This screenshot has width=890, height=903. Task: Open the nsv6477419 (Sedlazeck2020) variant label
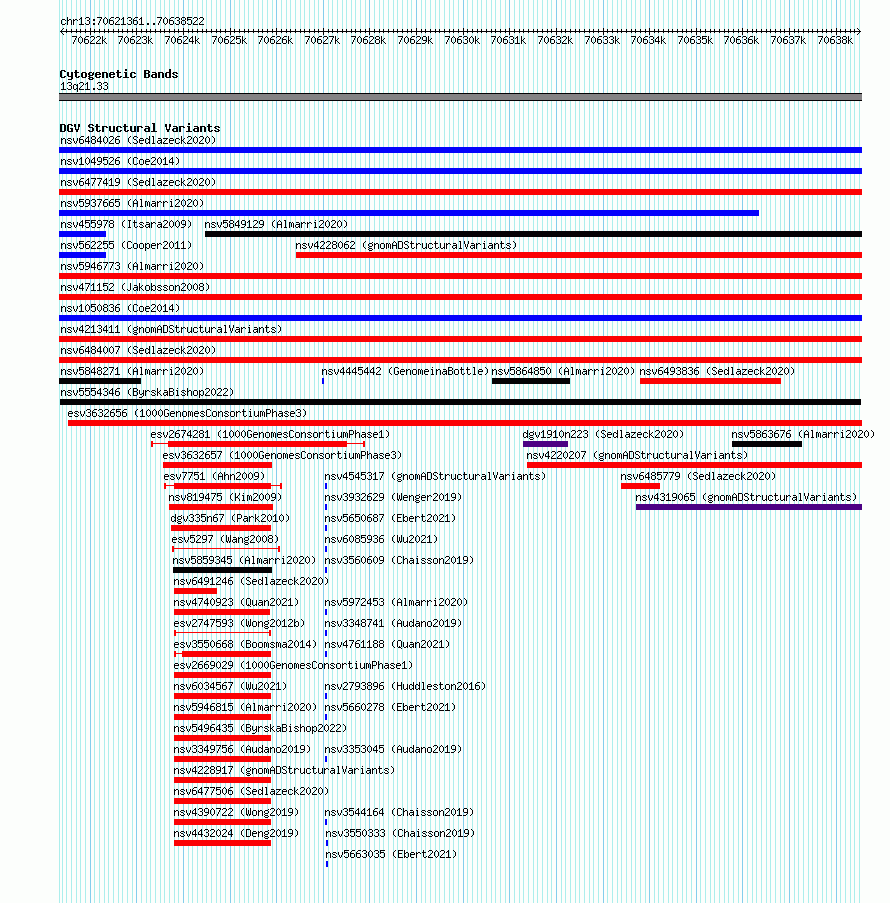(138, 183)
